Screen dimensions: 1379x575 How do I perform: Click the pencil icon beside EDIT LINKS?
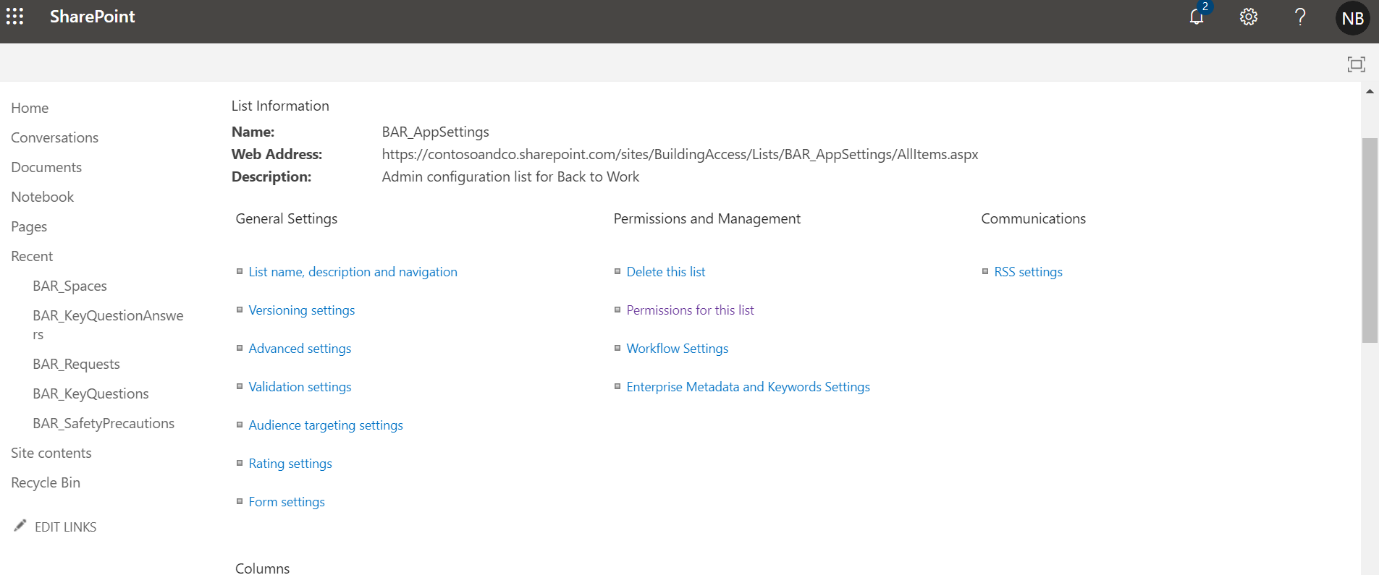click(20, 526)
